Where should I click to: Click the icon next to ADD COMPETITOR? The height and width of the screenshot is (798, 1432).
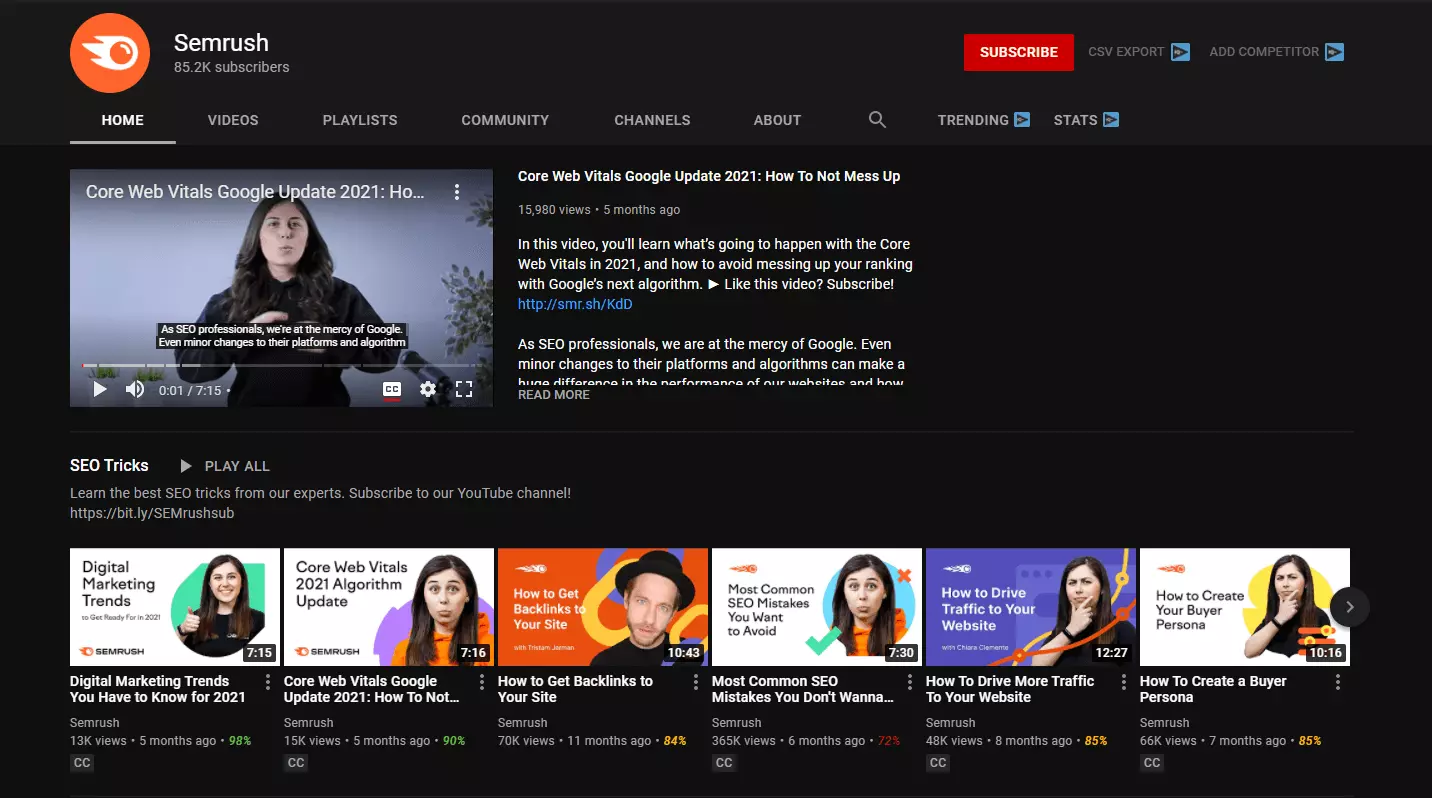point(1334,52)
